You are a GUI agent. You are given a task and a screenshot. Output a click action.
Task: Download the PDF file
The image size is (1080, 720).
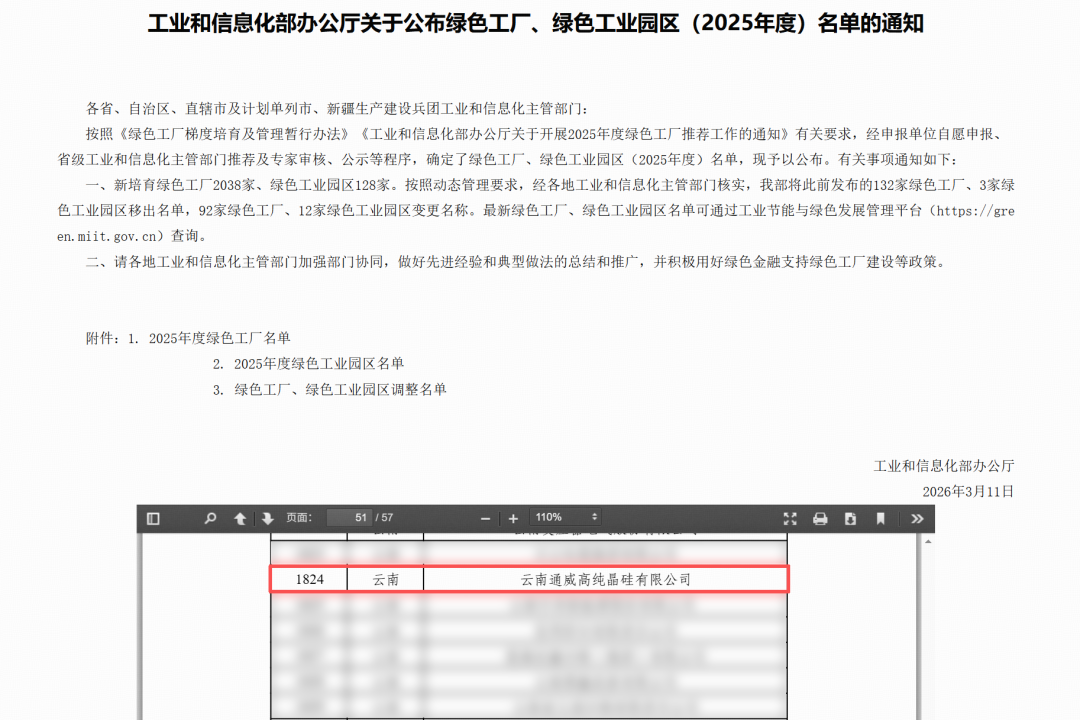click(x=851, y=518)
